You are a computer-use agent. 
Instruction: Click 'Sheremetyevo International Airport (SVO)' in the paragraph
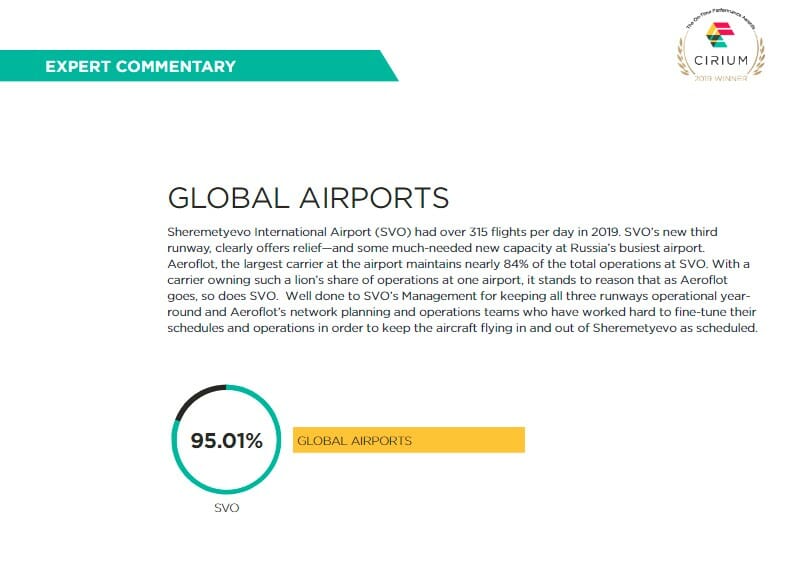click(x=289, y=232)
